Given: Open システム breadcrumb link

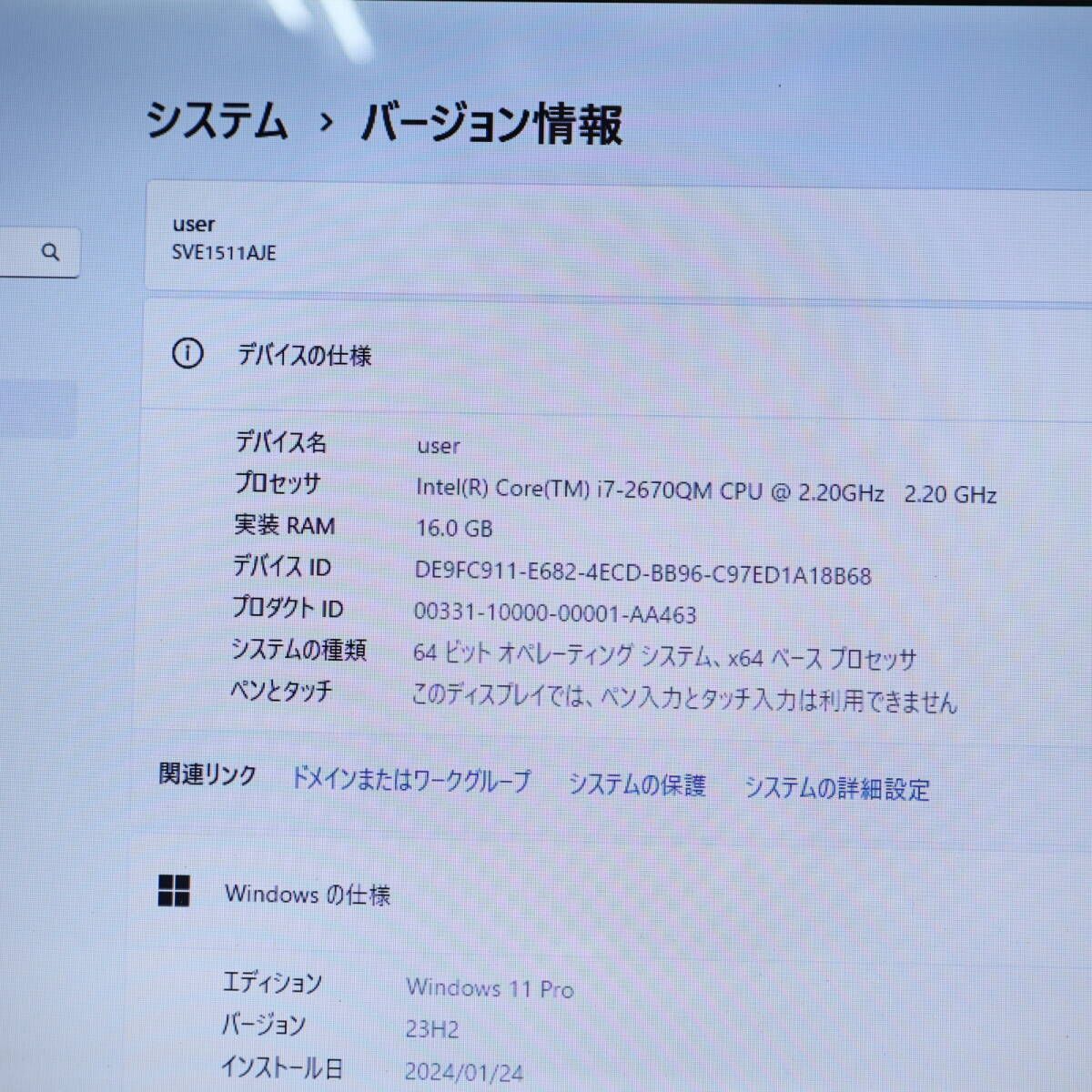Looking at the screenshot, I should [217, 121].
